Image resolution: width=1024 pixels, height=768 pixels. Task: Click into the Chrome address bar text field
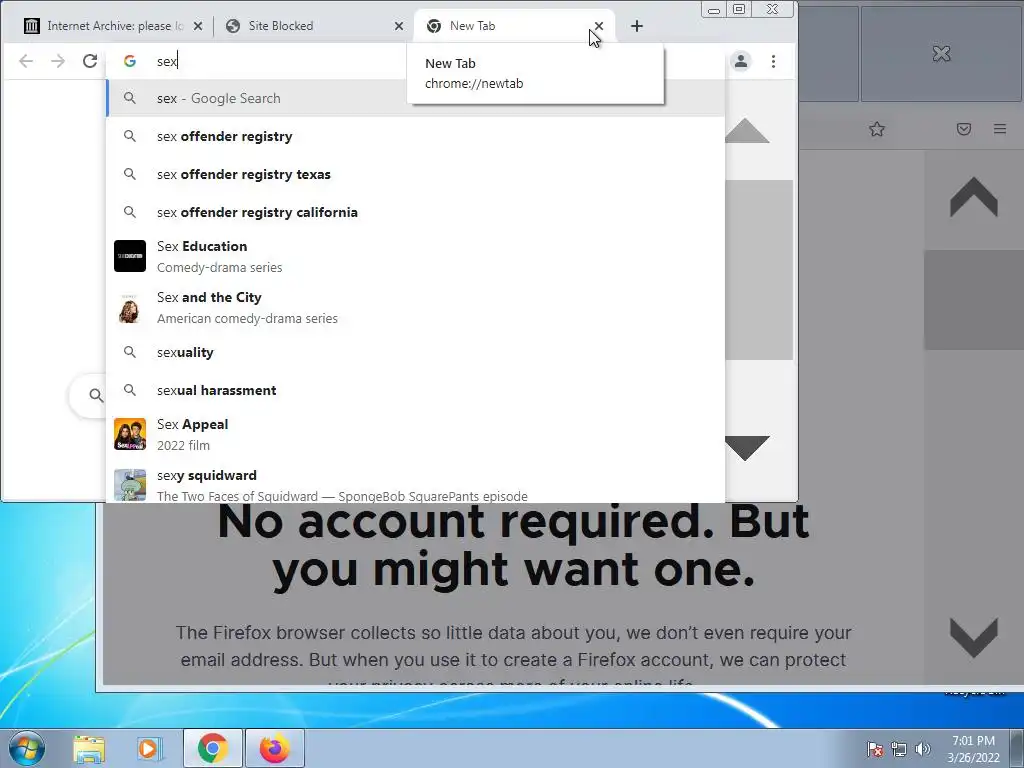281,61
